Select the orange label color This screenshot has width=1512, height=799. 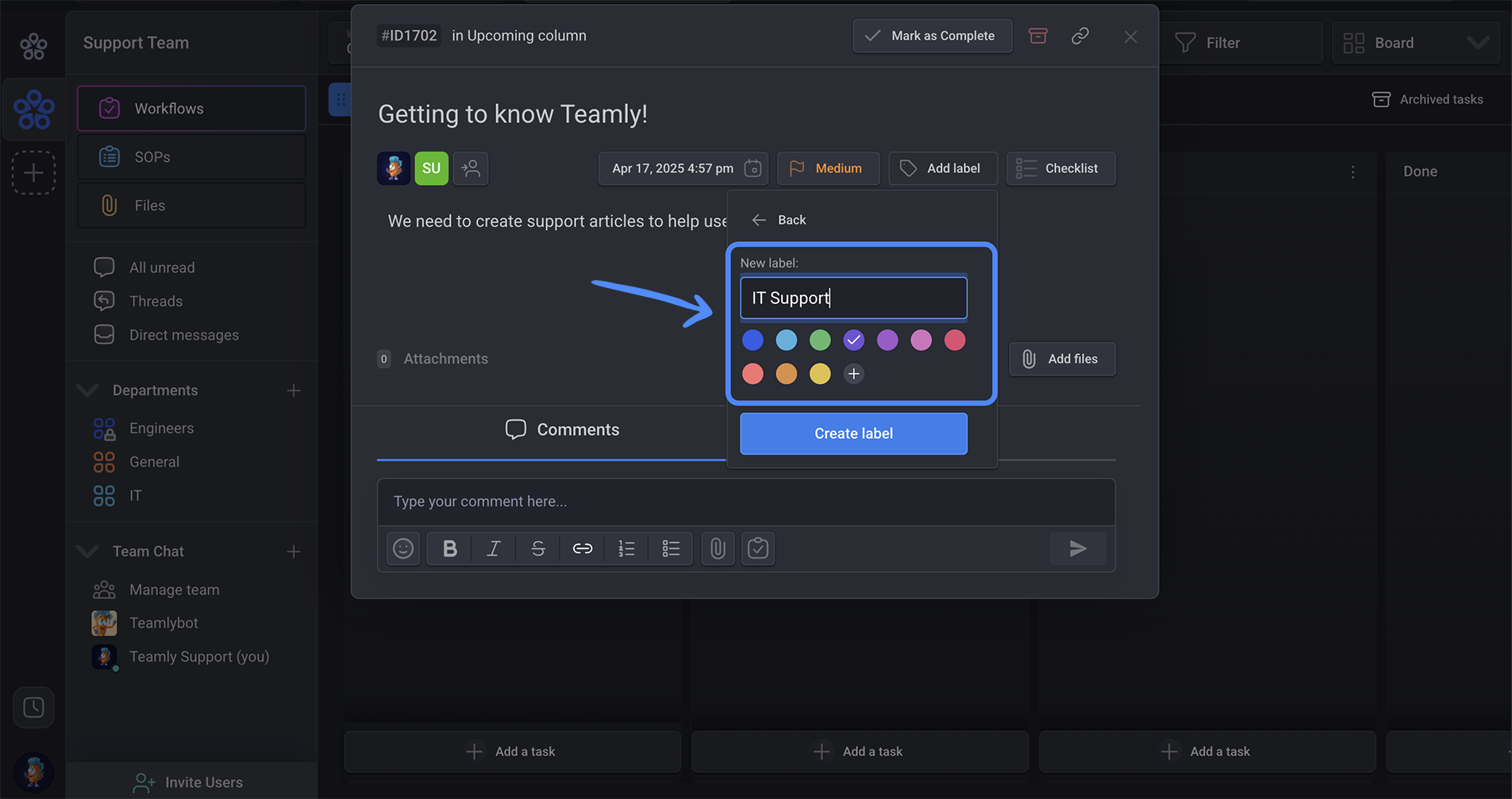(787, 374)
